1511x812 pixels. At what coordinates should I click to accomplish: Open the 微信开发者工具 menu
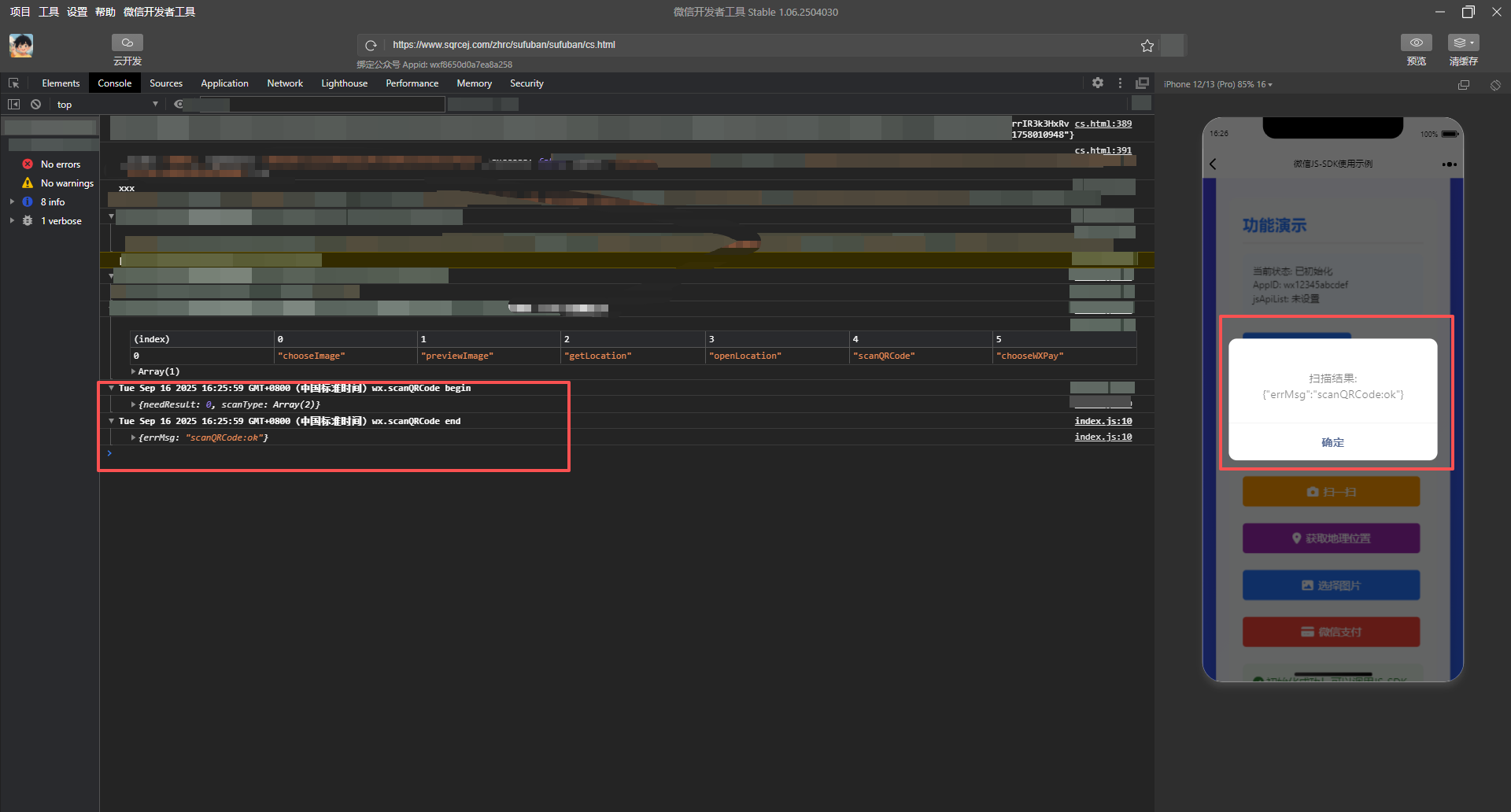(x=159, y=12)
